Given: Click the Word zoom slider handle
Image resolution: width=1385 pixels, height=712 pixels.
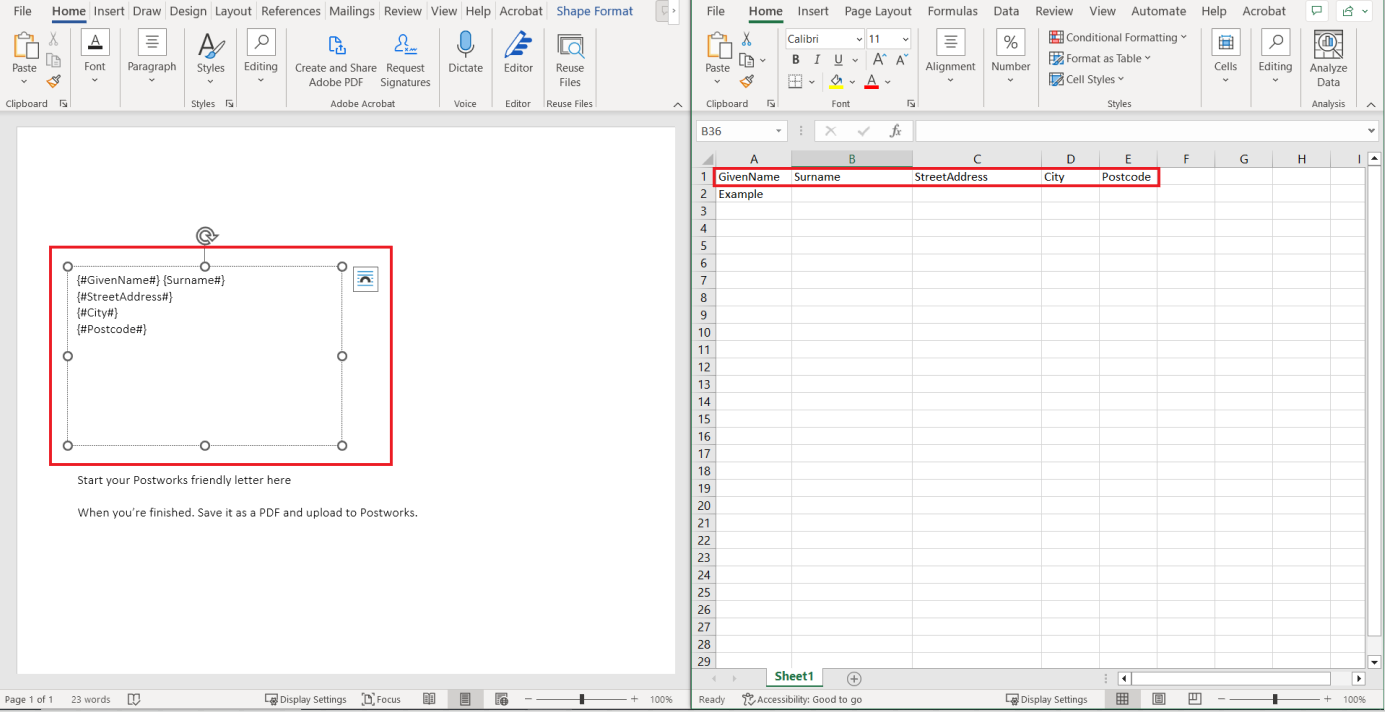Looking at the screenshot, I should coord(582,699).
